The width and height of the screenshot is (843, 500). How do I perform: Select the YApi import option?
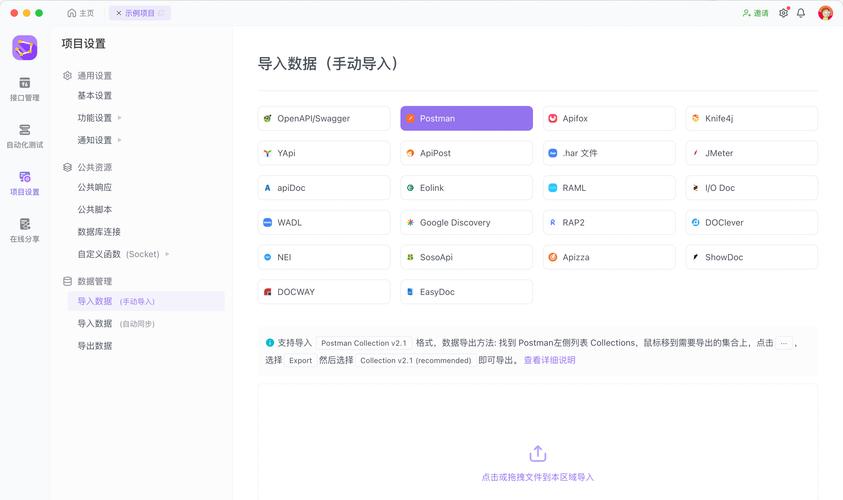[324, 153]
